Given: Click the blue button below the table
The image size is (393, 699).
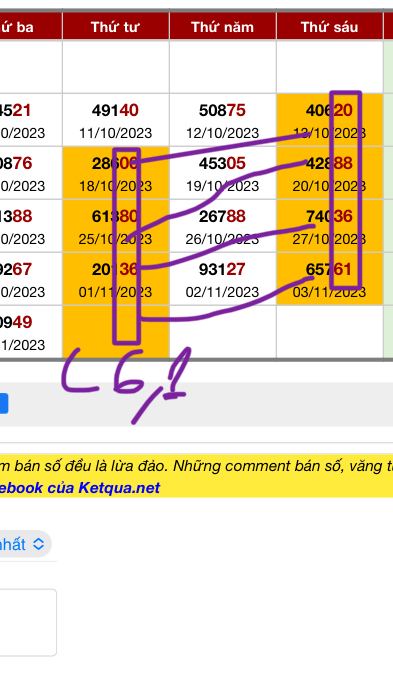Looking at the screenshot, I should click(x=4, y=404).
